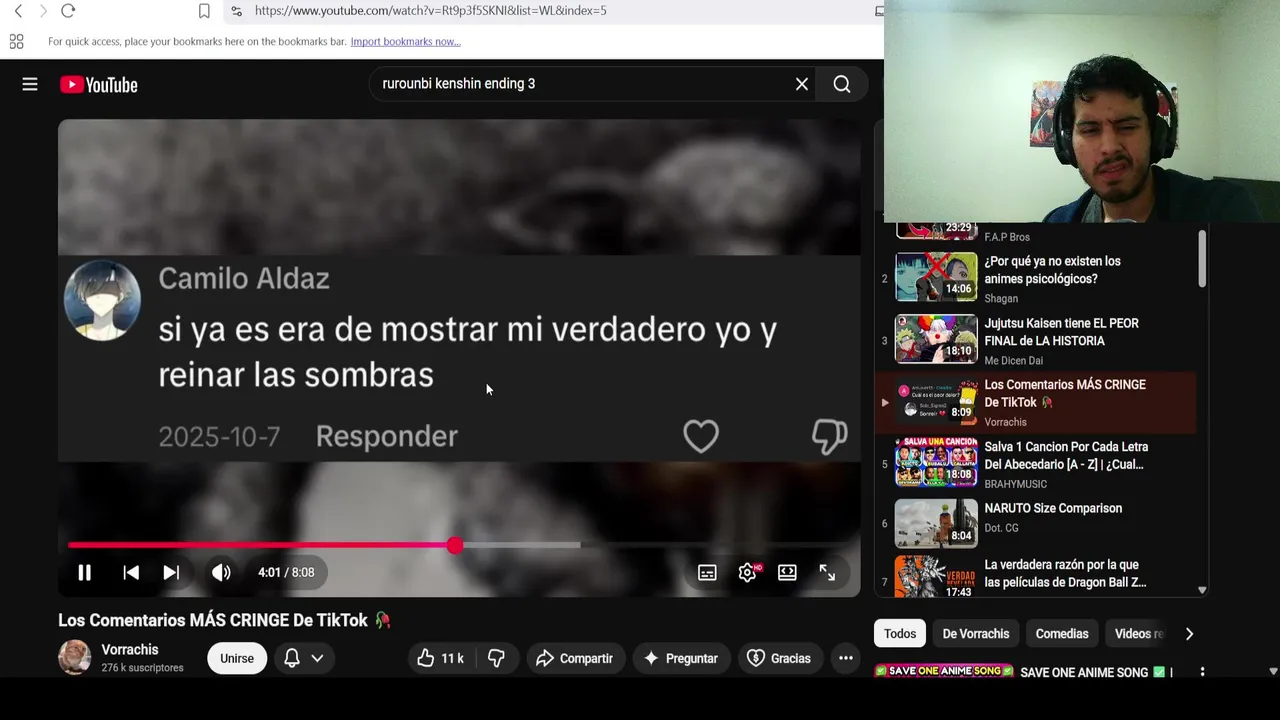Select the Comedias chip
This screenshot has width=1280, height=720.
(1062, 634)
